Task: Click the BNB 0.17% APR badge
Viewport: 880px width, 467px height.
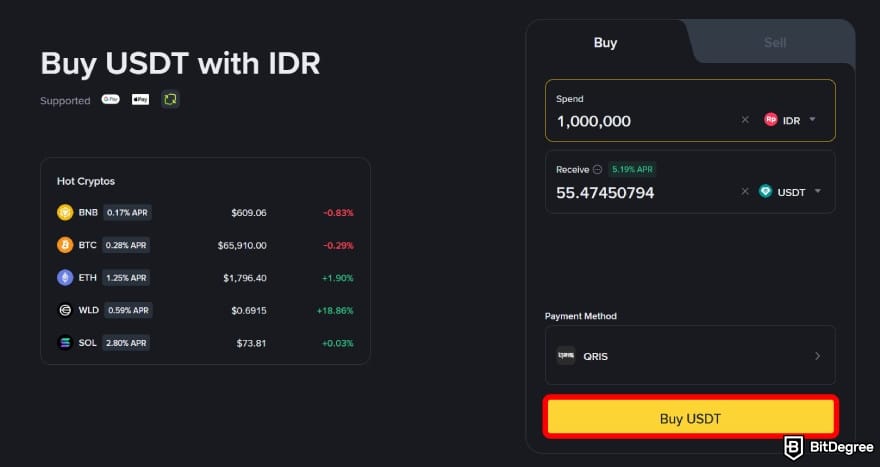Action: click(127, 213)
